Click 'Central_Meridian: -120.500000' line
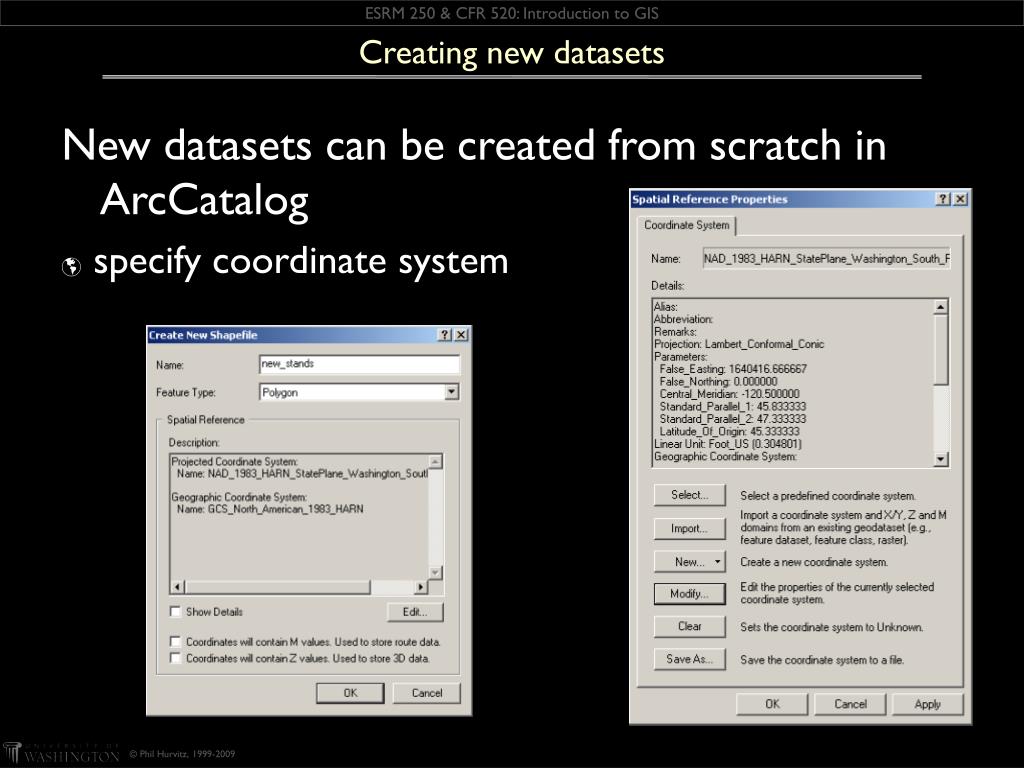This screenshot has height=768, width=1024. (x=729, y=394)
